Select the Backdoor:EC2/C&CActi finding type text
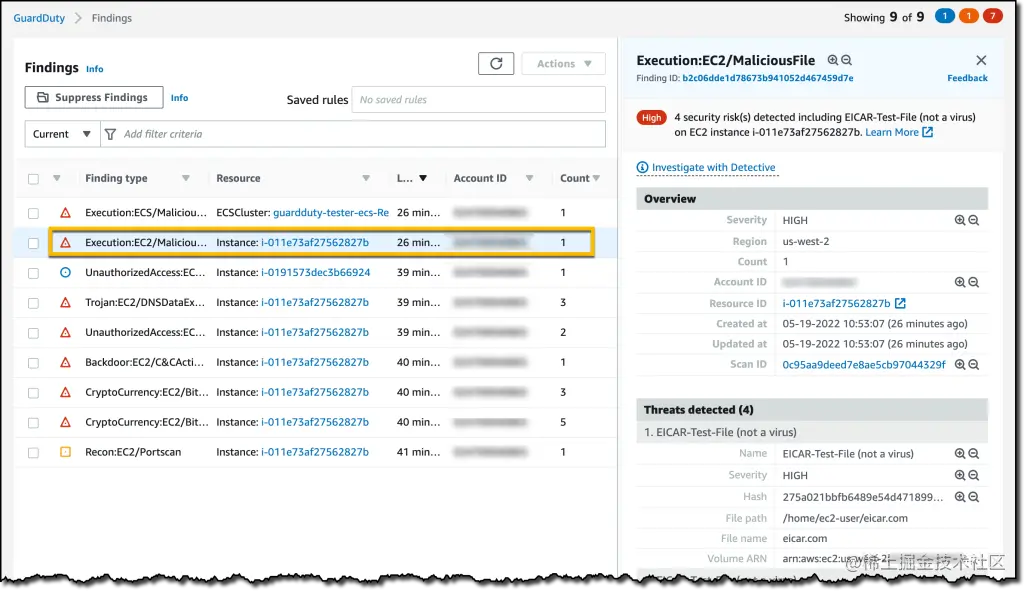 pos(145,362)
